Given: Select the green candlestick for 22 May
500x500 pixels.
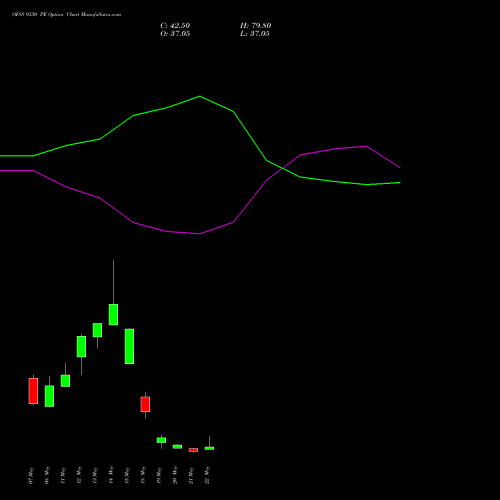Looking at the screenshot, I should click(x=209, y=448).
